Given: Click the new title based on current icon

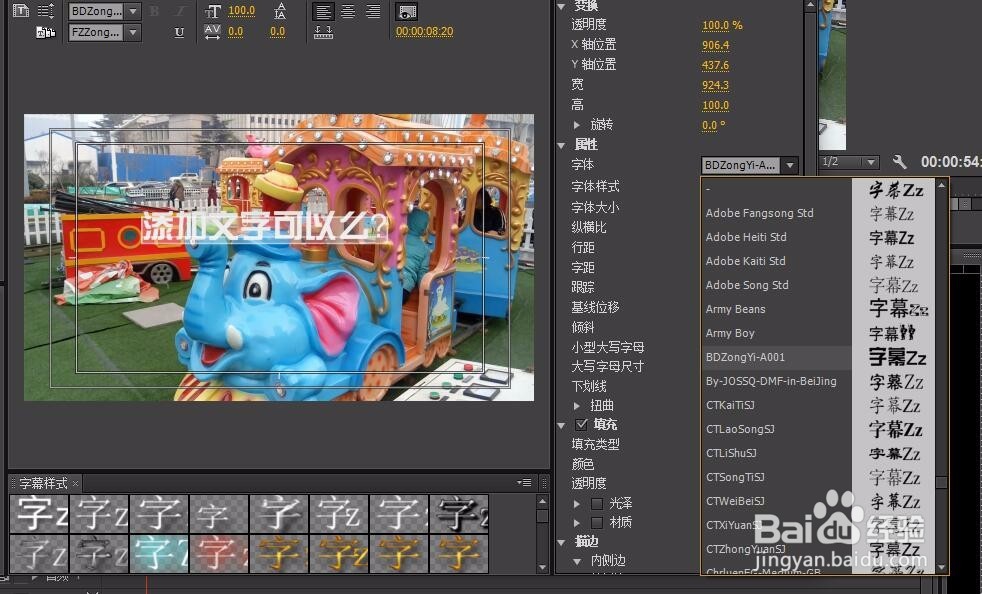Looking at the screenshot, I should (x=21, y=11).
